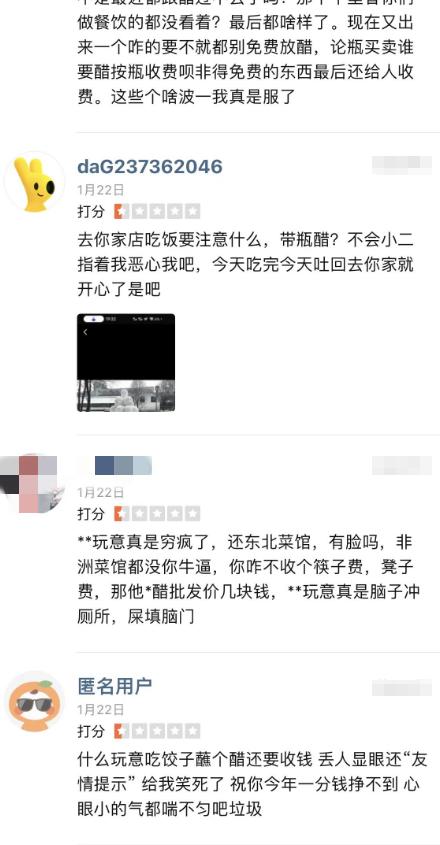Tap the last grey star of daG237362046's rating

192,211
